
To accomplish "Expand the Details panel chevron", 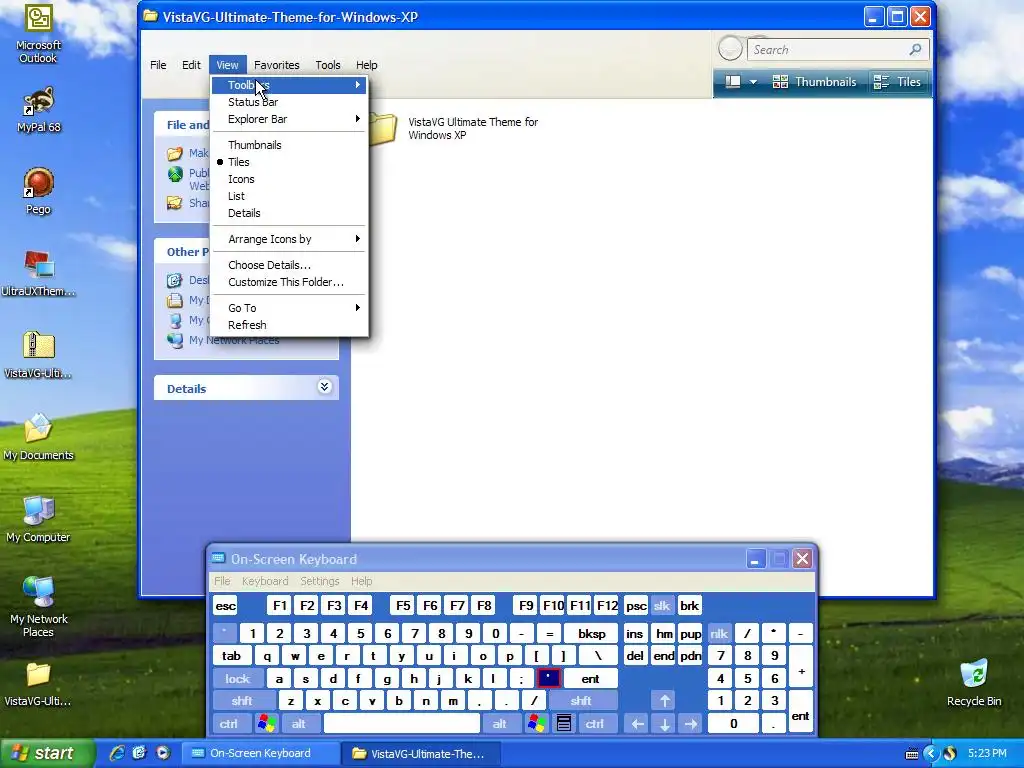I will [x=324, y=387].
